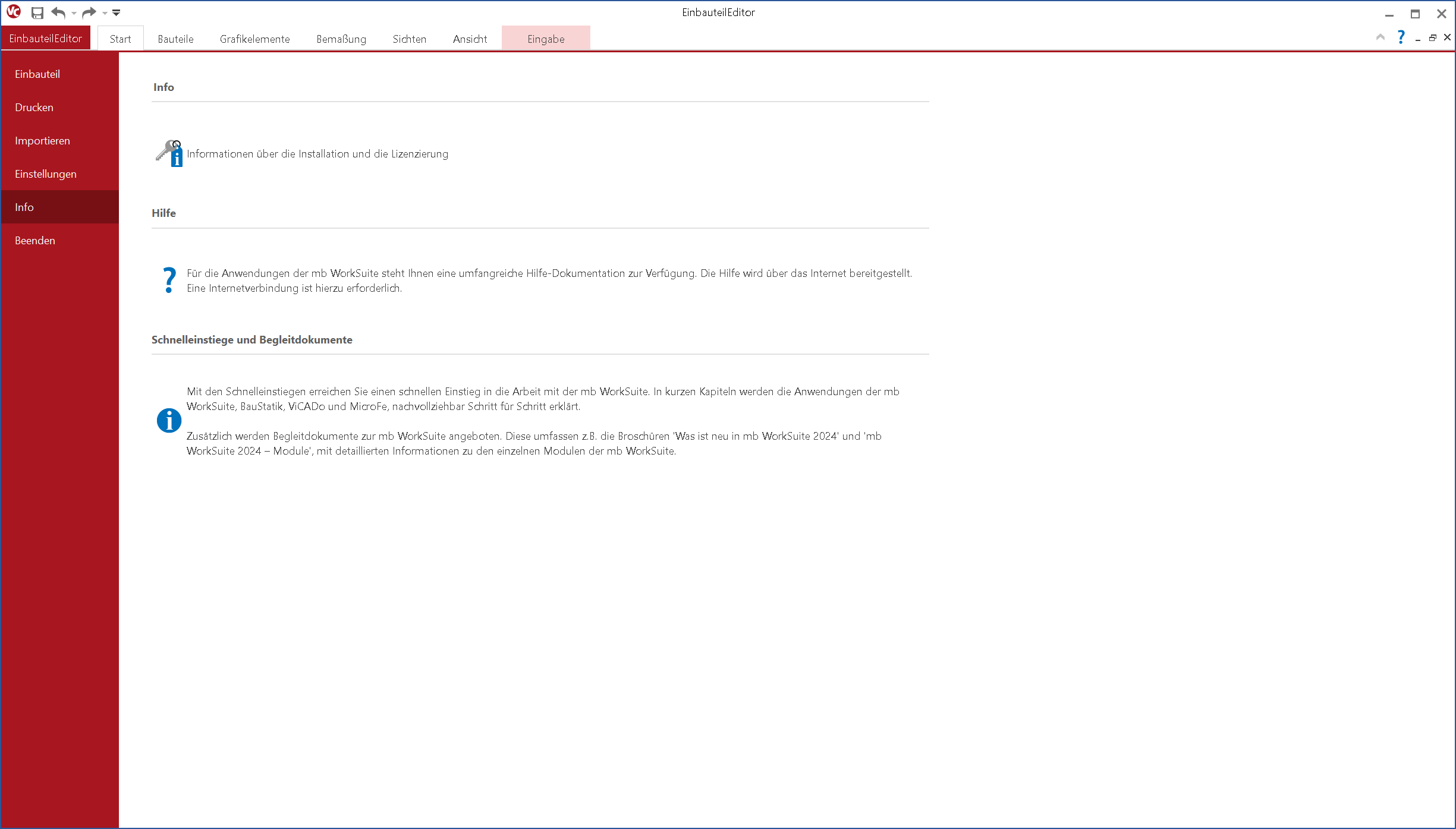Viewport: 1456px width, 829px height.
Task: Open the Bemaßung ribbon tab
Action: [341, 39]
